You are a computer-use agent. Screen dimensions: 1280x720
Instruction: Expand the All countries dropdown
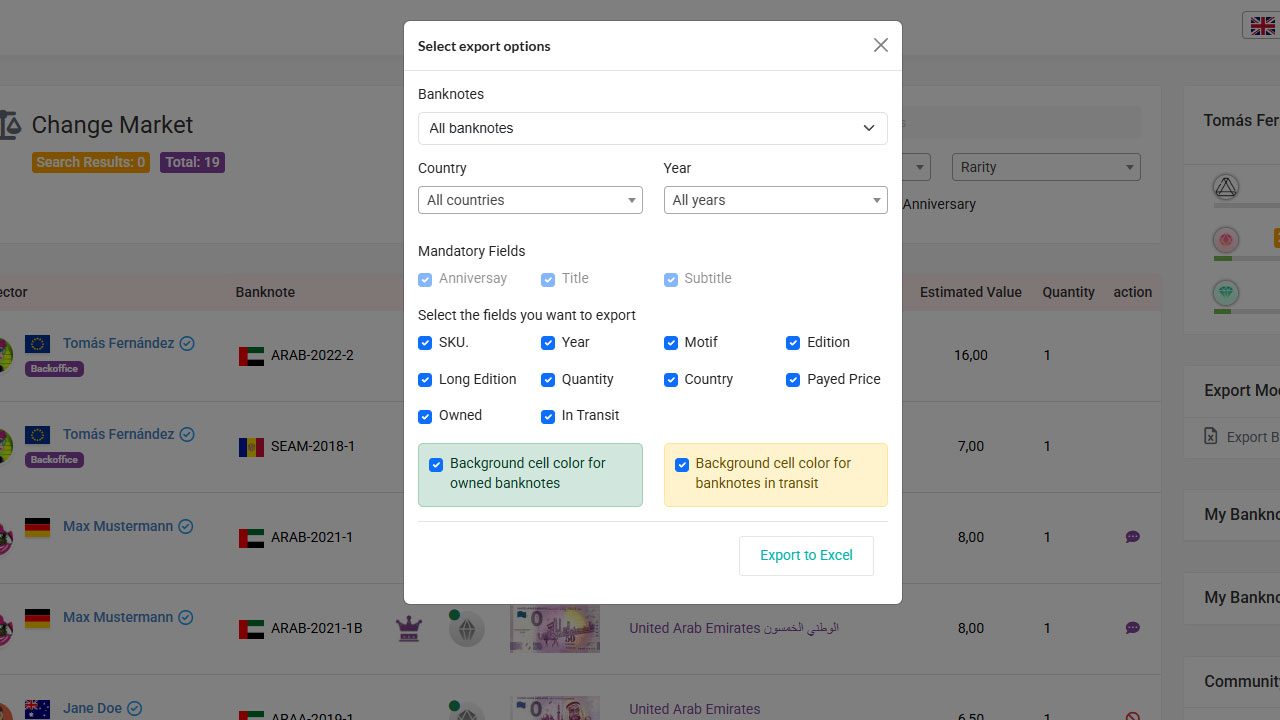click(x=530, y=200)
